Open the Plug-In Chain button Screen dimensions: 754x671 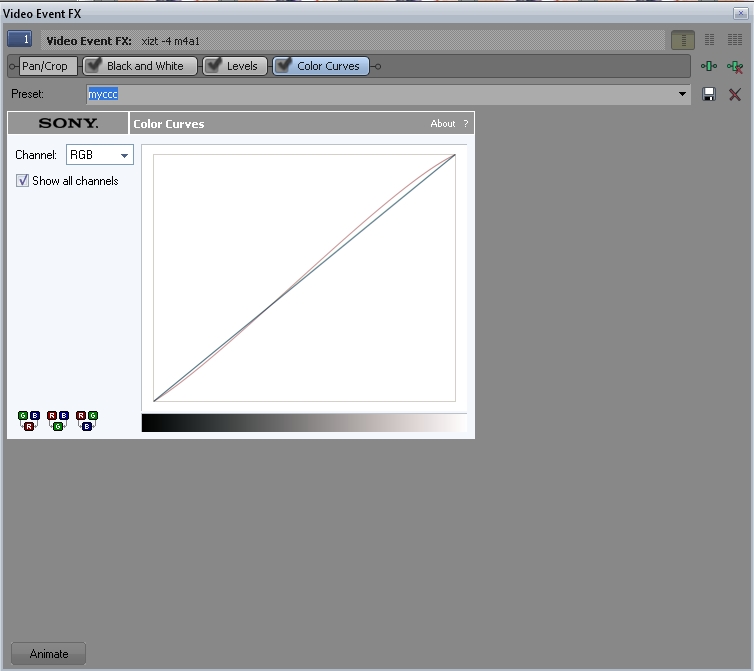[x=709, y=66]
